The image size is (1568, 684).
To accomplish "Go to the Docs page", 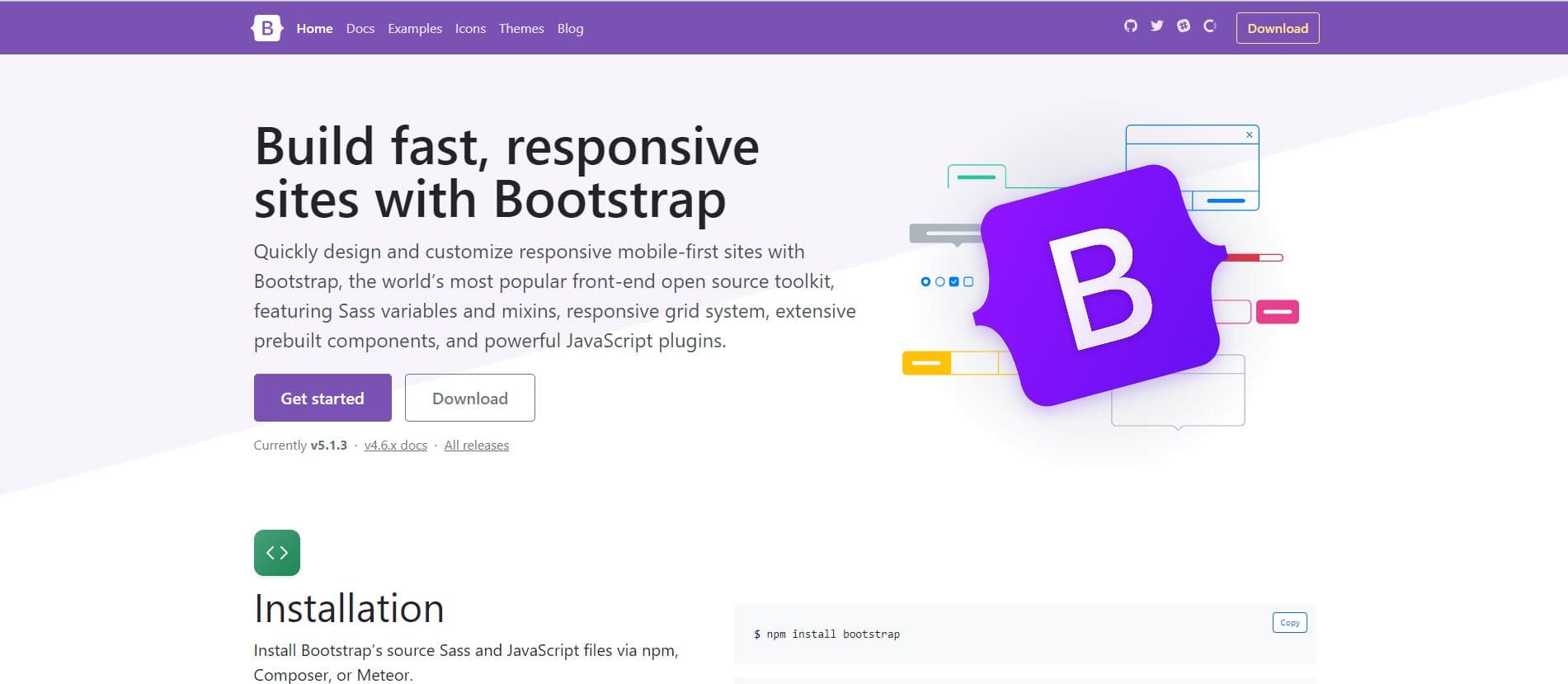I will coord(360,28).
